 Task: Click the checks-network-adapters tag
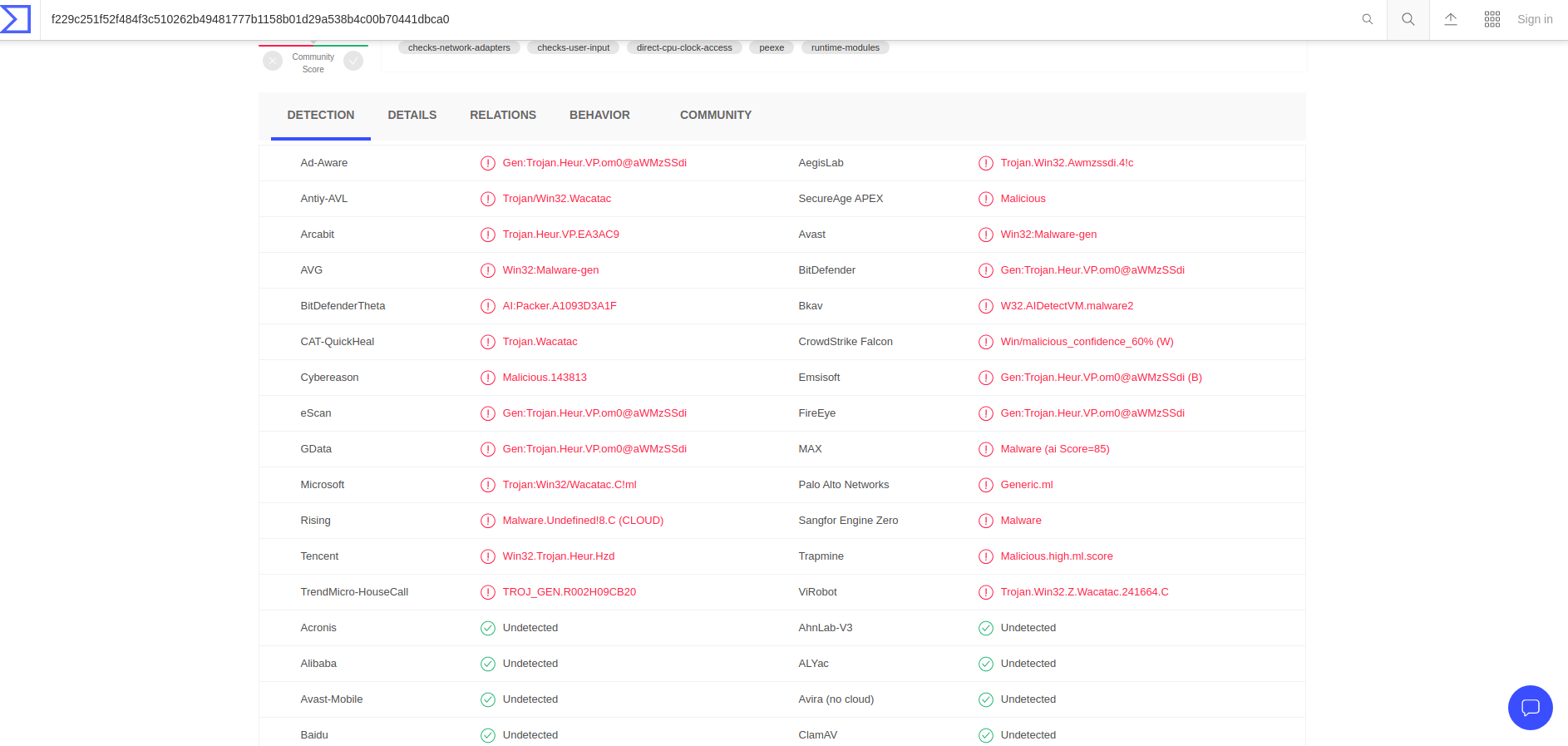(x=459, y=47)
